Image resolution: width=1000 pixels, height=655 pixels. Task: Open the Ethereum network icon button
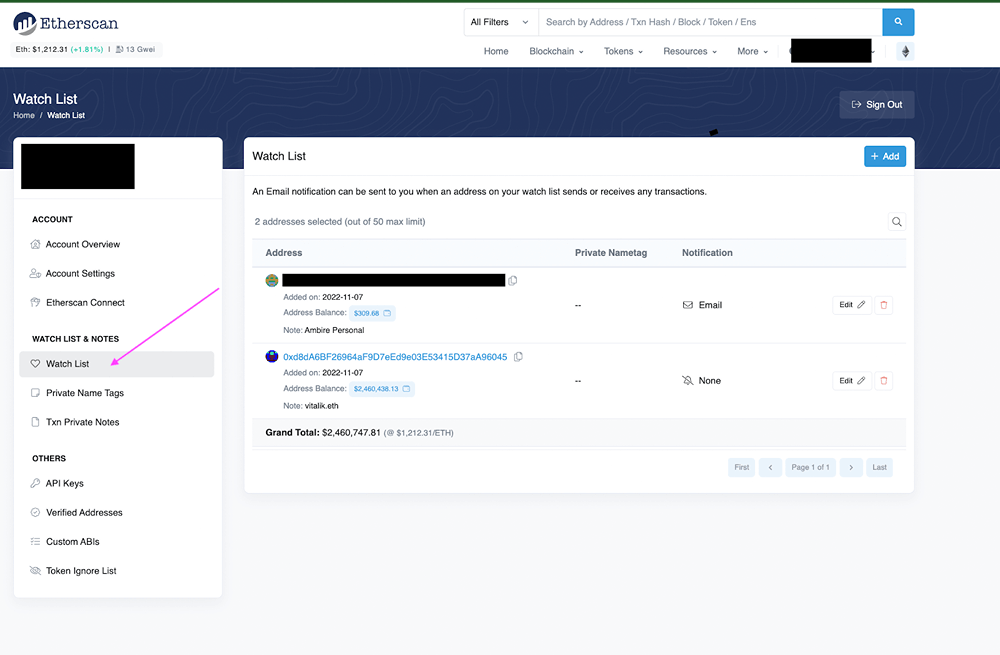pyautogui.click(x=905, y=52)
